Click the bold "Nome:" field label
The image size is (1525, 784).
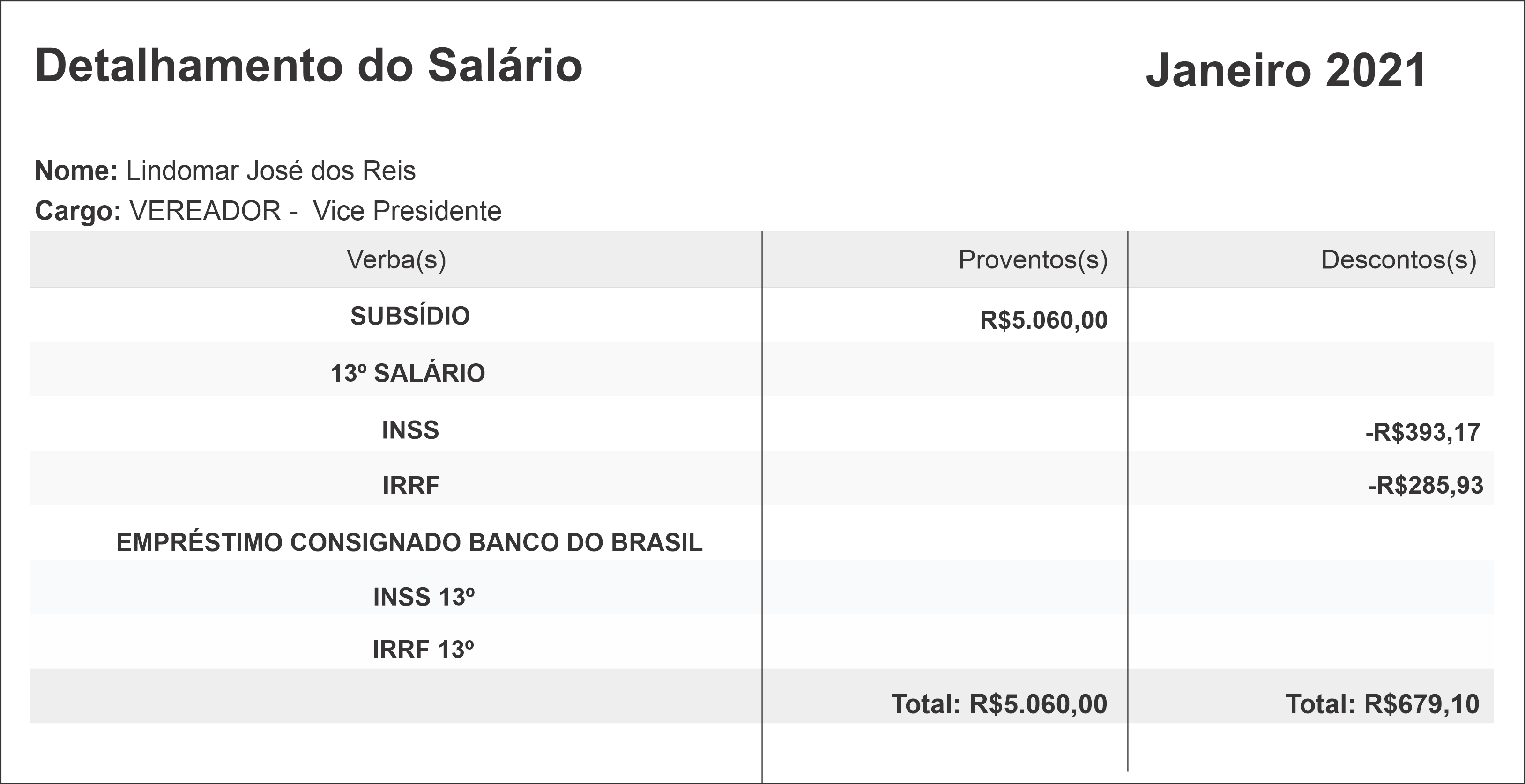[x=76, y=171]
